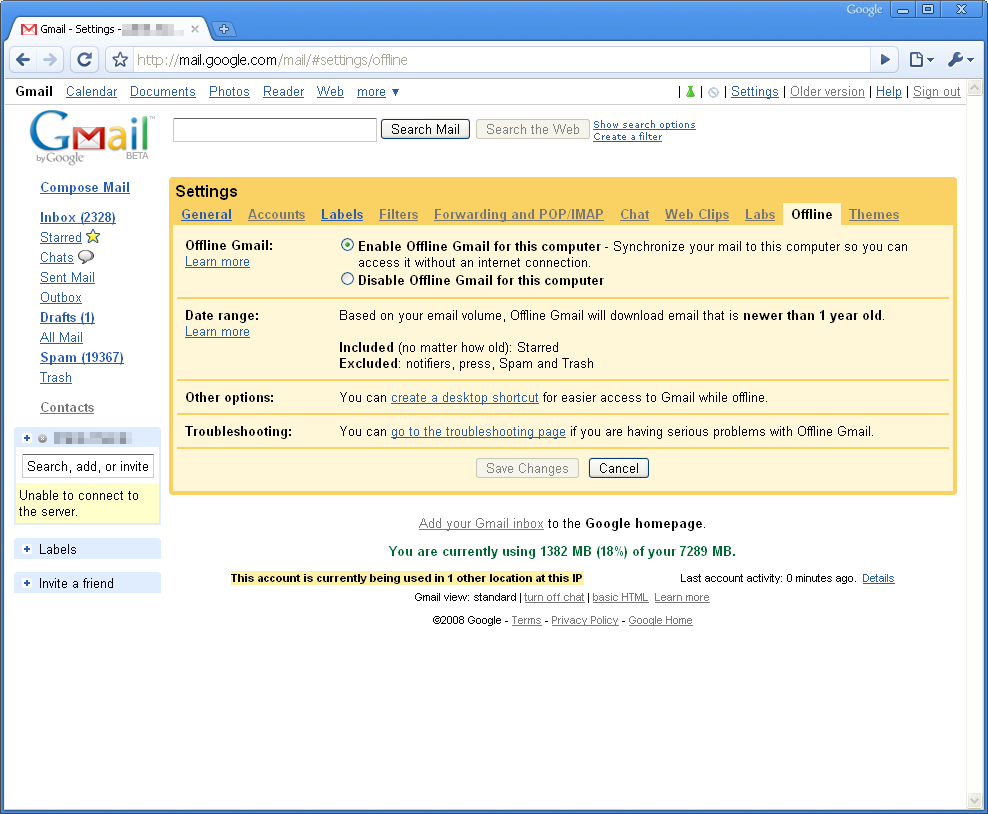Close the Gmail - Settings tab
The height and width of the screenshot is (814, 988).
[195, 29]
